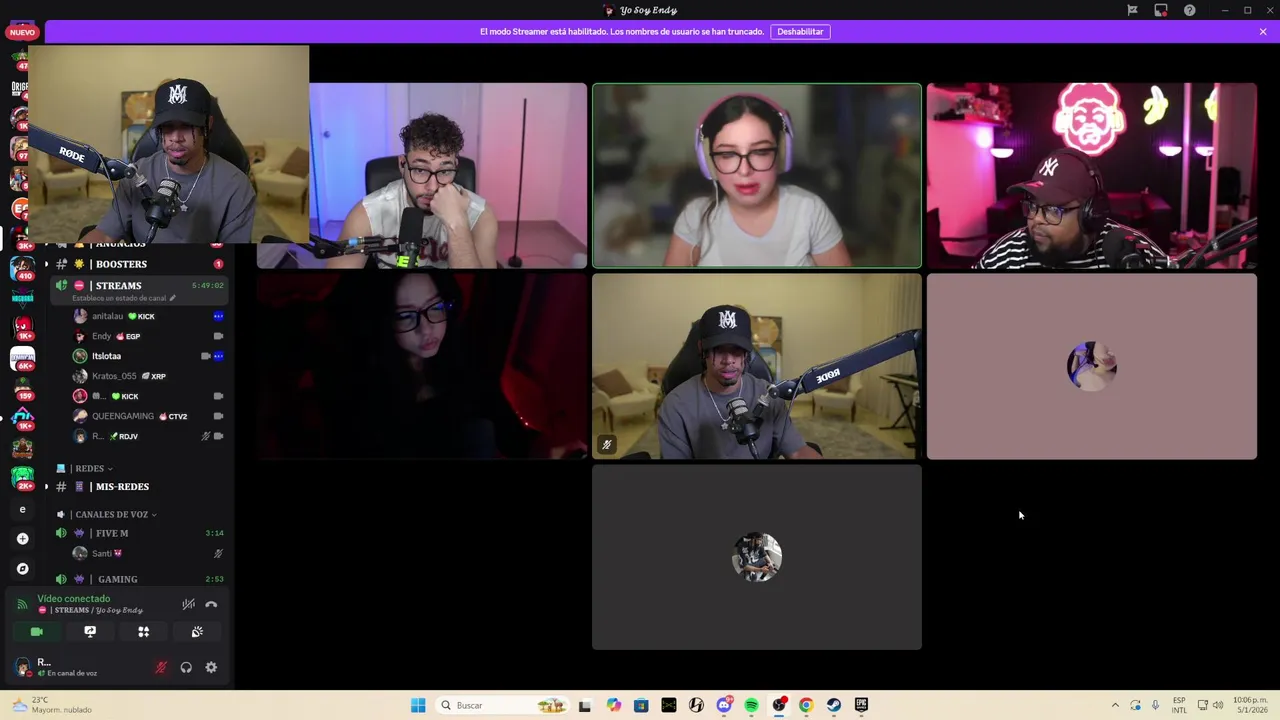Viewport: 1280px width, 720px height.
Task: Open the soundboard icon
Action: point(197,632)
